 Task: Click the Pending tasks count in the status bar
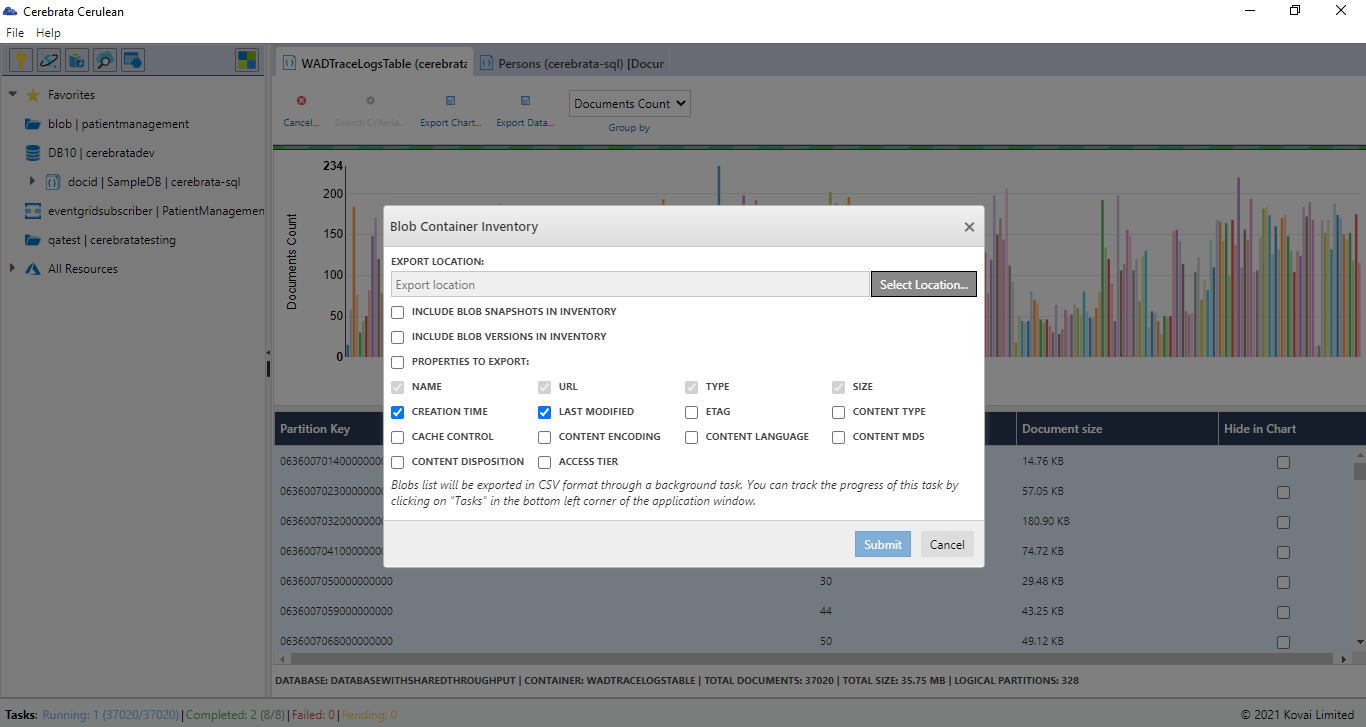click(369, 715)
